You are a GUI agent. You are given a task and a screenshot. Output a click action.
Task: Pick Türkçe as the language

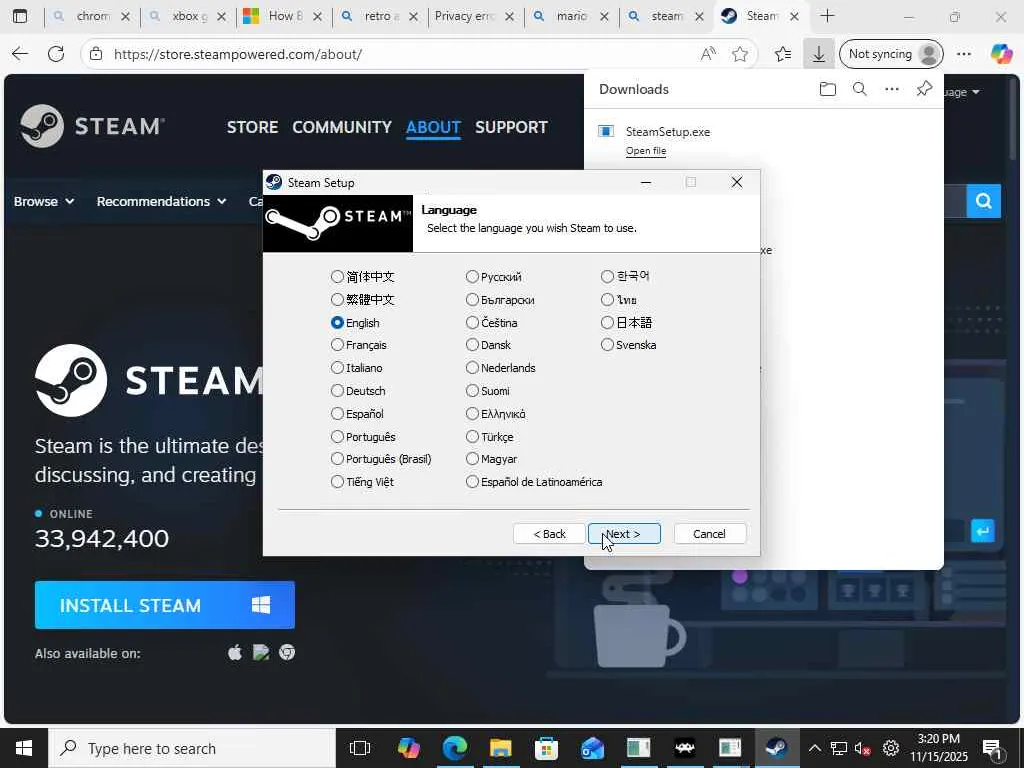point(472,436)
